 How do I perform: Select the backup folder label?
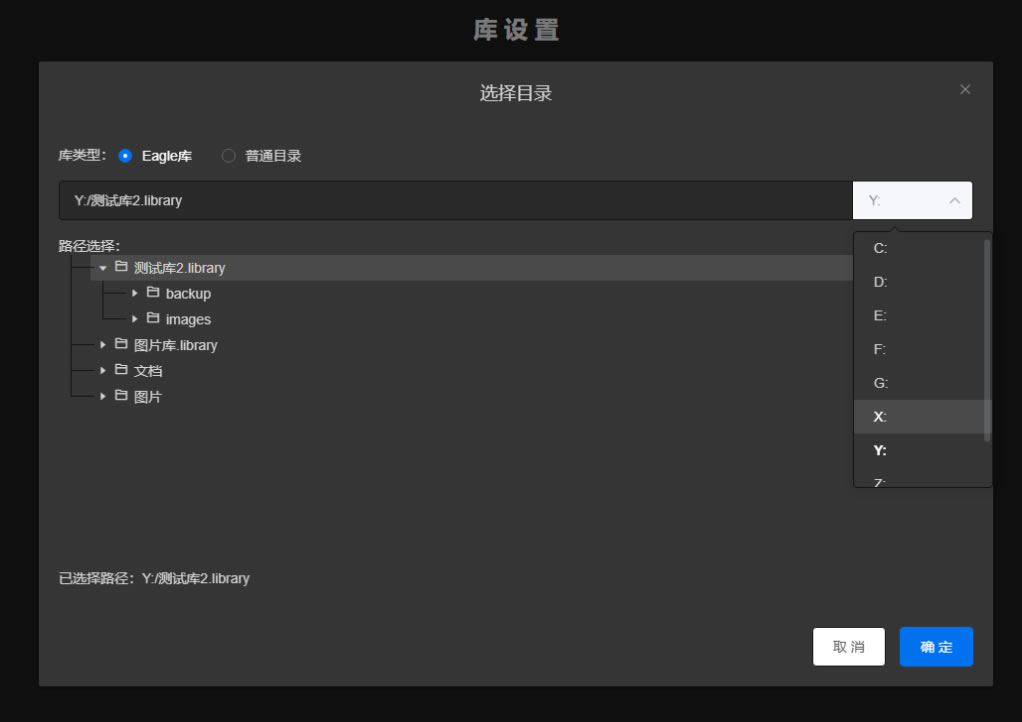click(188, 294)
